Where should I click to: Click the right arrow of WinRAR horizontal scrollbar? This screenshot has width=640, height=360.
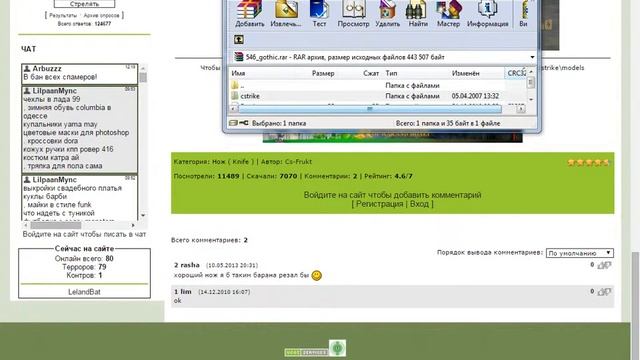pyautogui.click(x=521, y=109)
